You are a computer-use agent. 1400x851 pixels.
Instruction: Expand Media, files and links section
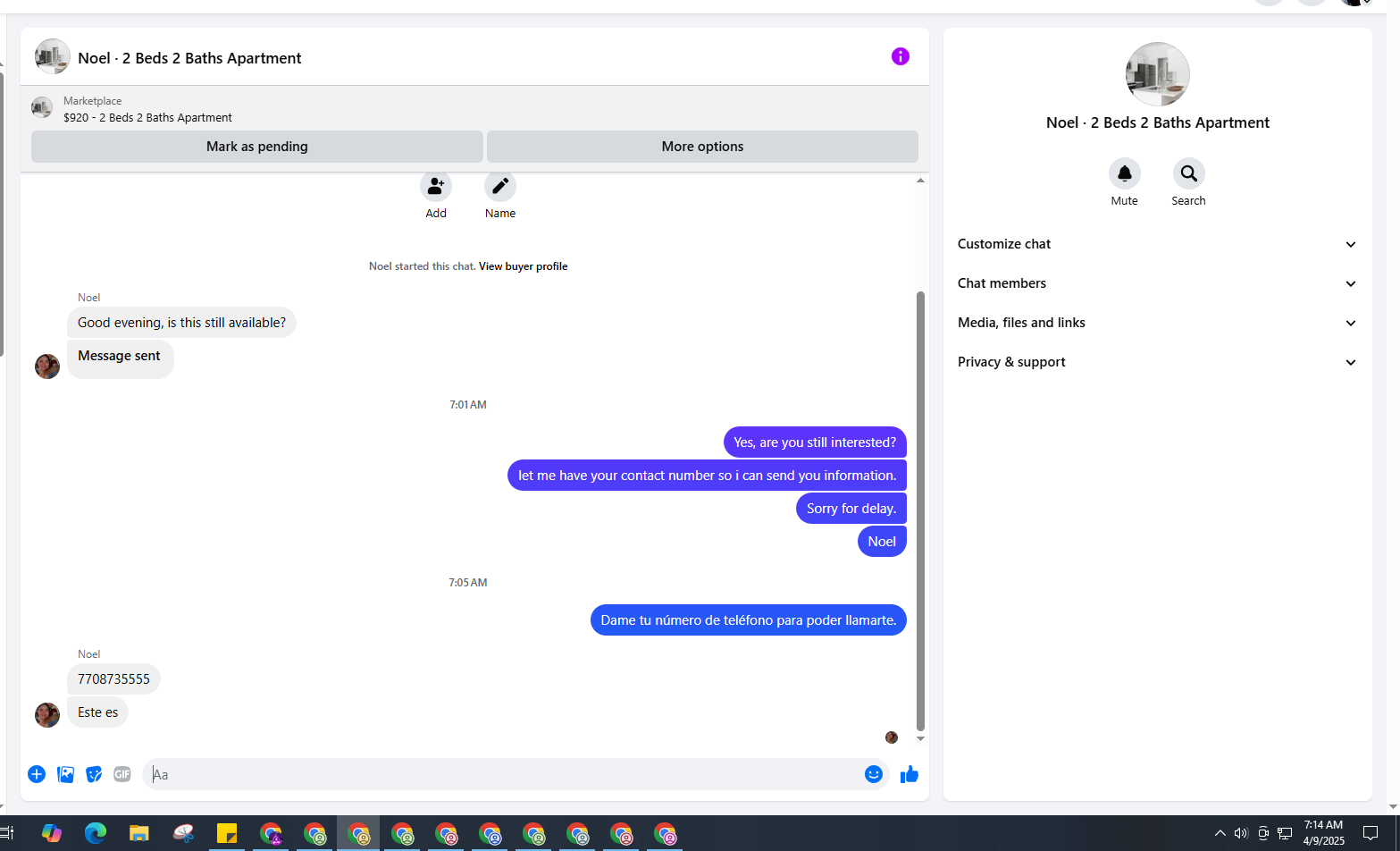point(1157,323)
